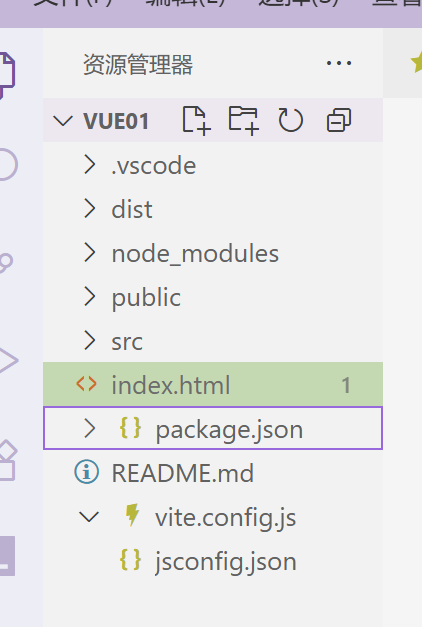Refresh the explorer with the circular arrow icon
Screen dimensions: 422x627
click(291, 120)
